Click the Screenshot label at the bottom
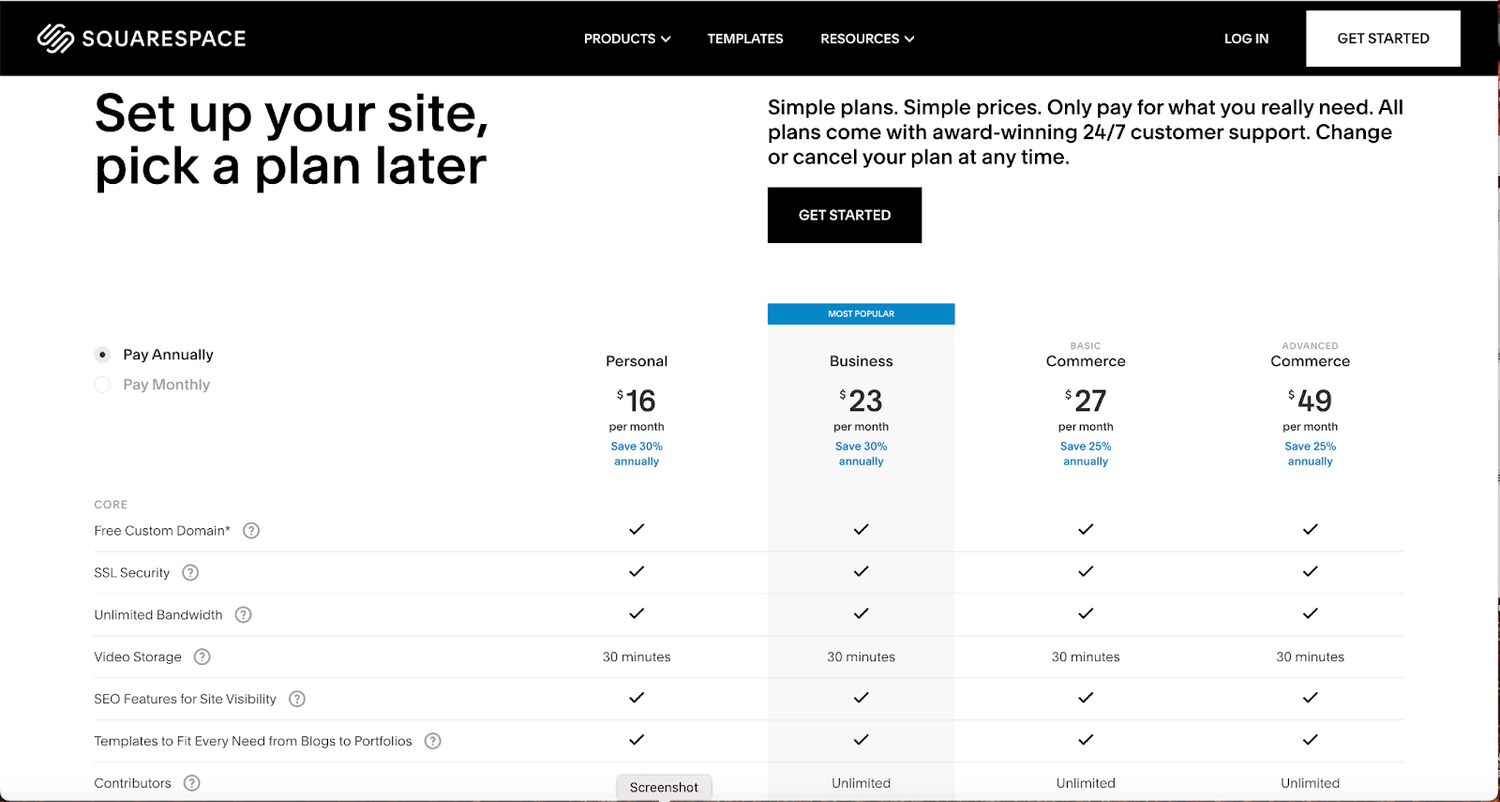This screenshot has height=802, width=1500. point(664,787)
